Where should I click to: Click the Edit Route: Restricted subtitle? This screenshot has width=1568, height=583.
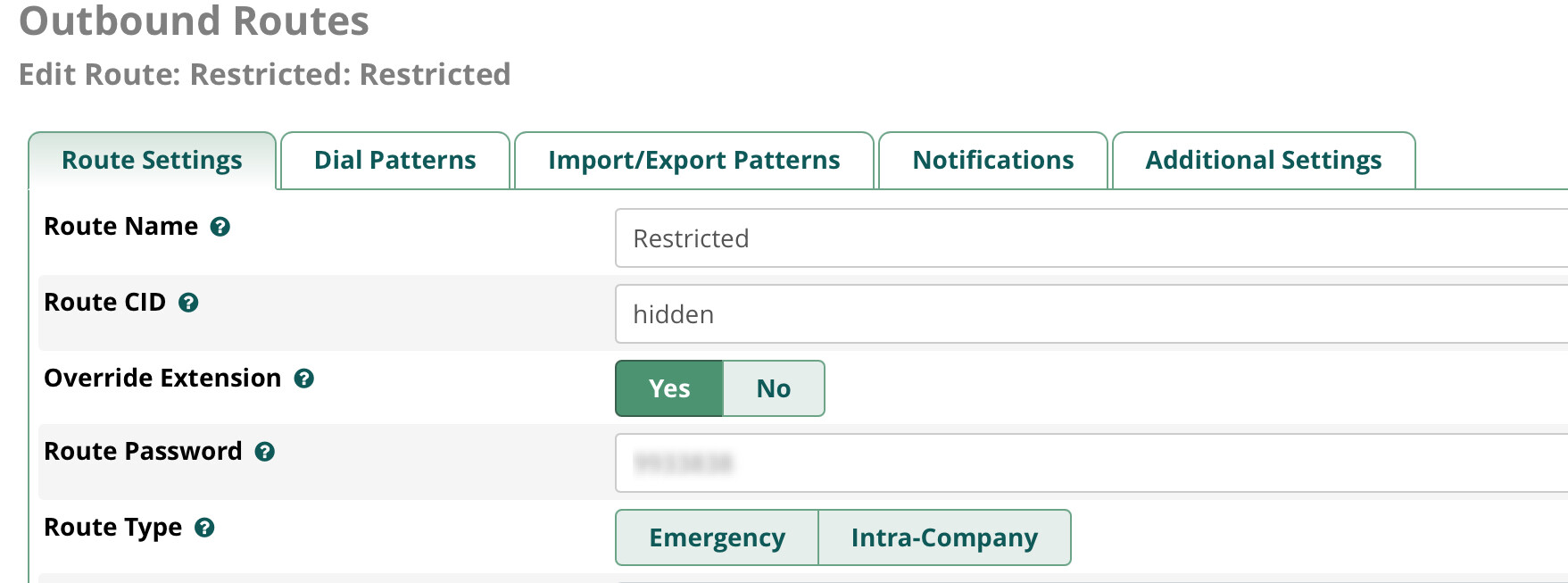(264, 74)
